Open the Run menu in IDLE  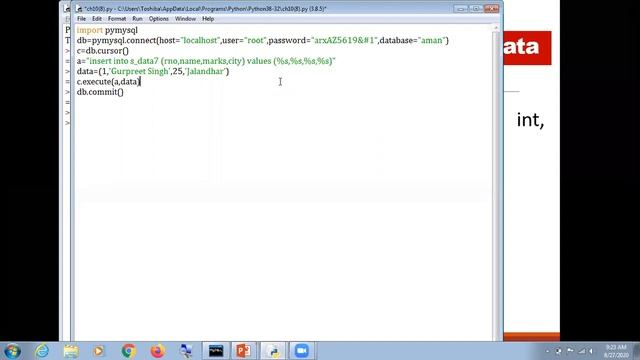pyautogui.click(x=138, y=19)
